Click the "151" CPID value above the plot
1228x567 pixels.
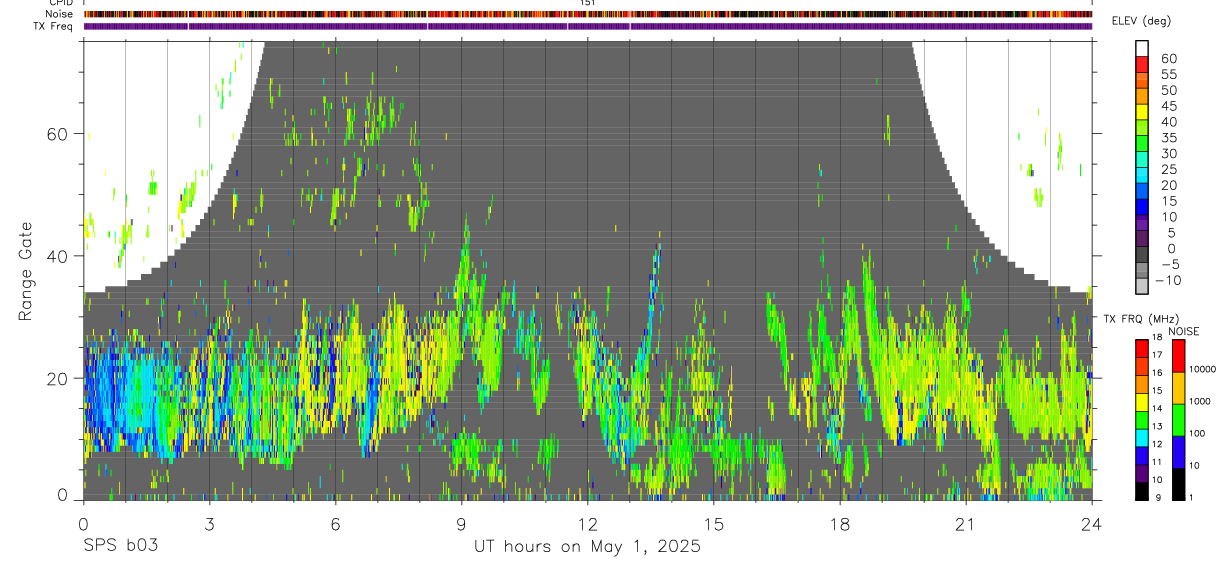pos(588,3)
